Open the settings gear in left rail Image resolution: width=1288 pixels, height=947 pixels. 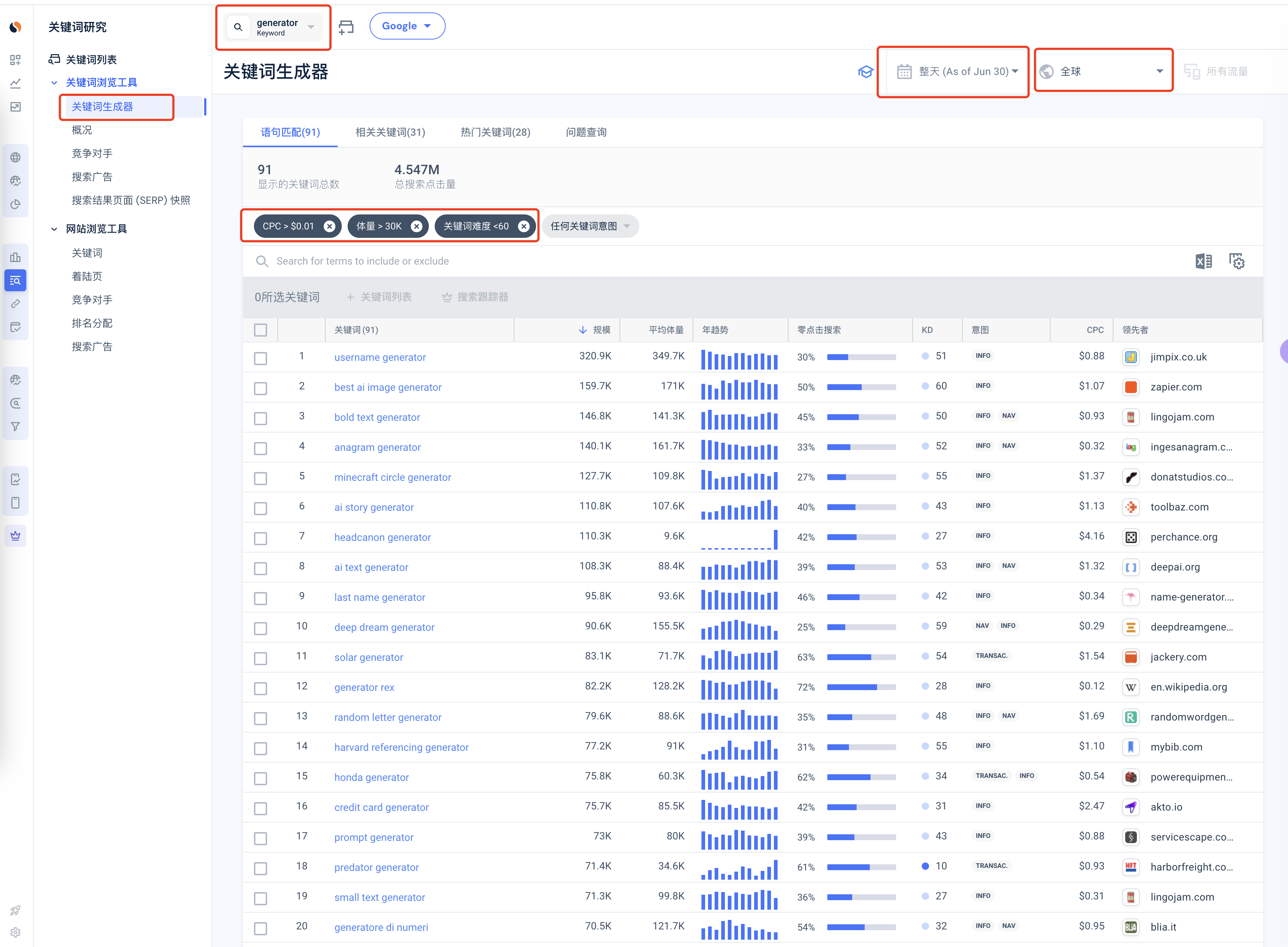(x=15, y=932)
